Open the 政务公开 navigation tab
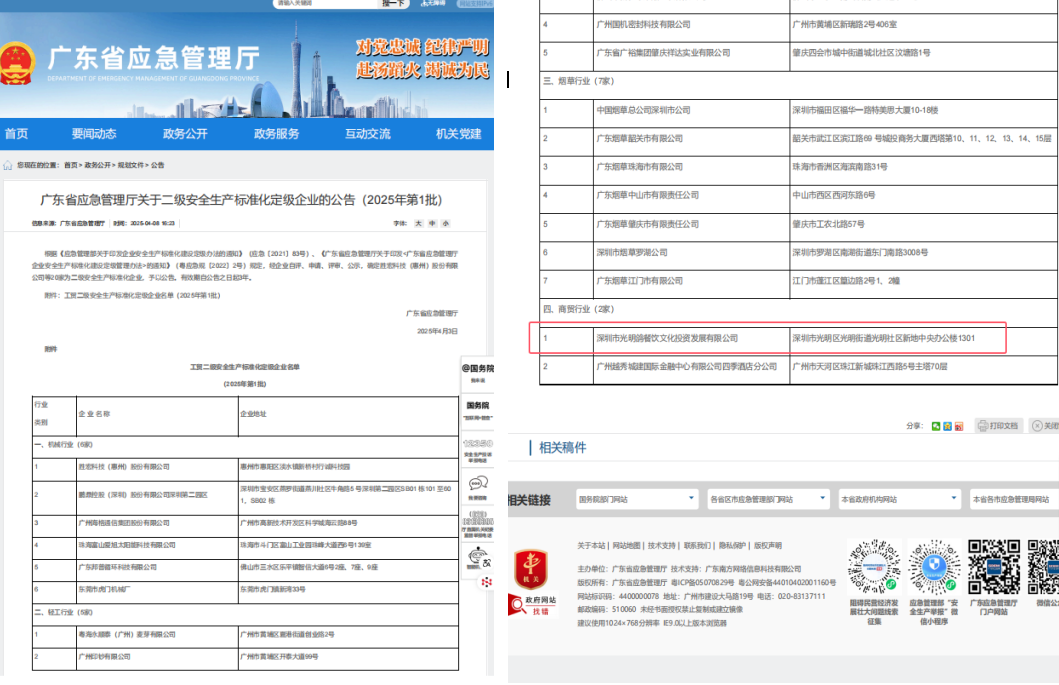 pyautogui.click(x=185, y=134)
